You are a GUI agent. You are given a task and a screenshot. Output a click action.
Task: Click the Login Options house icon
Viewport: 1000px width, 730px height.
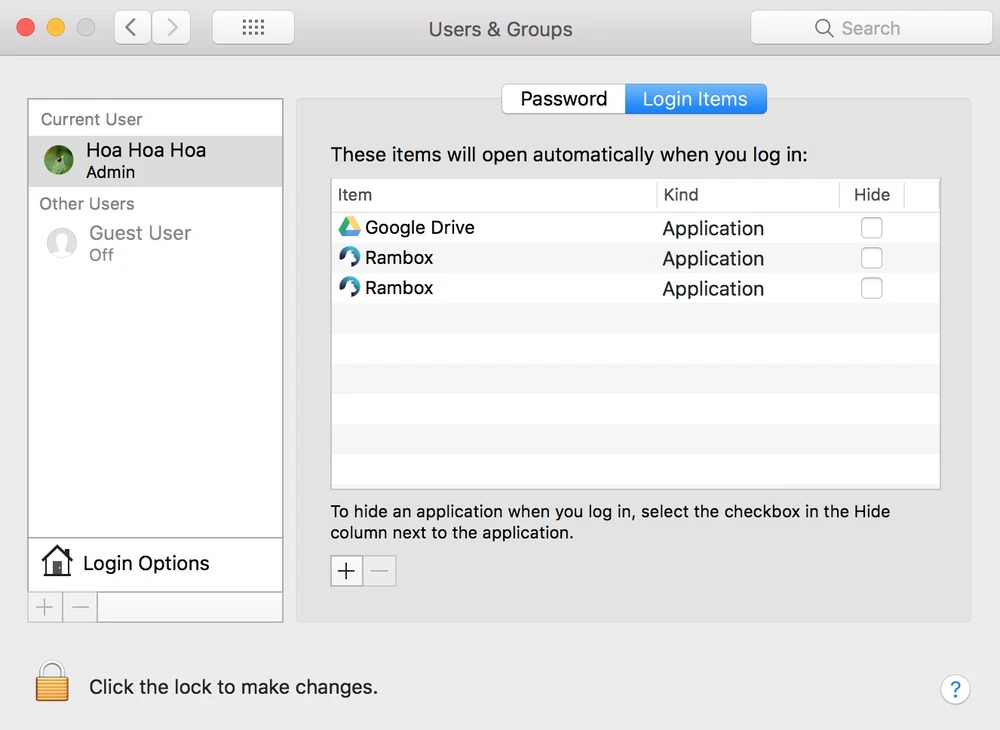coord(57,563)
